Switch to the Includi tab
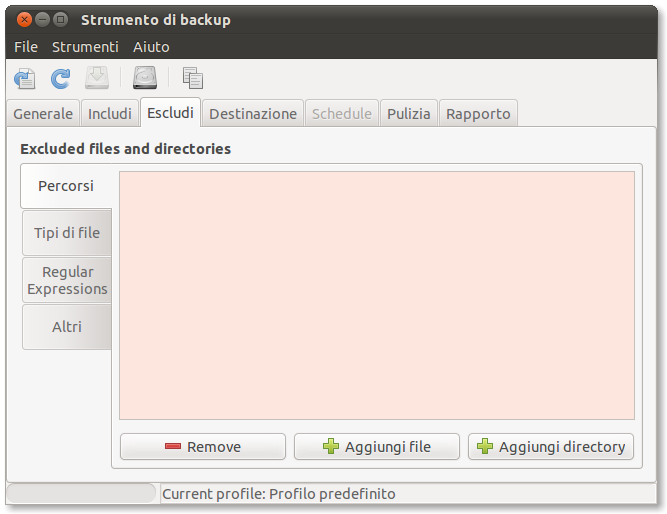 click(x=110, y=114)
